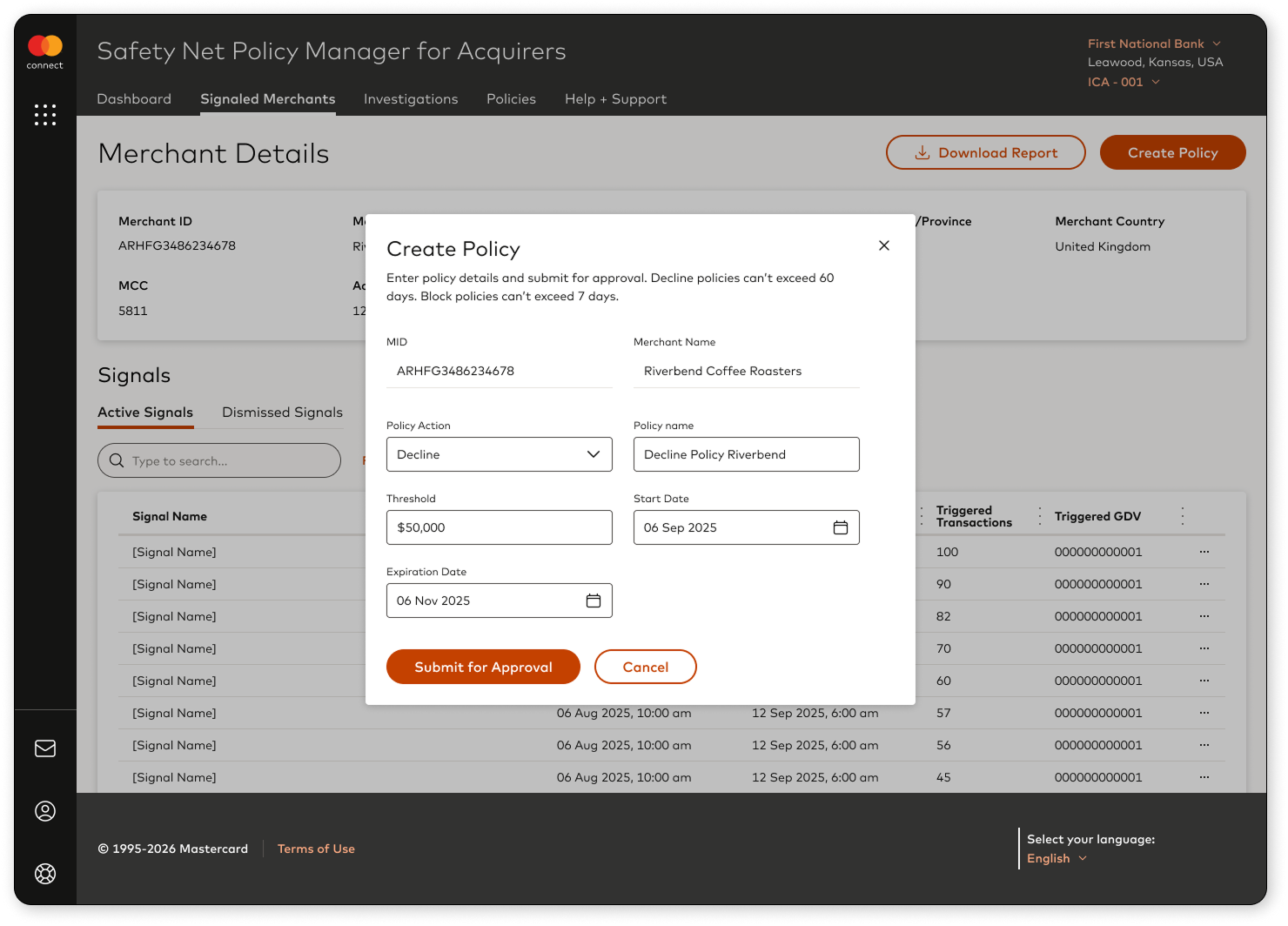
Task: Open the app grid launcher icon
Action: (45, 115)
